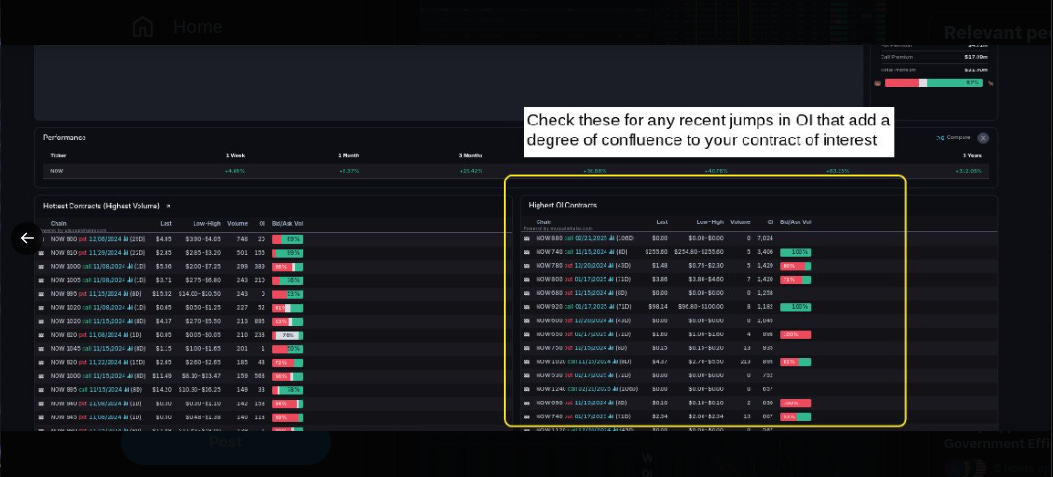Click the row icon before NOW 1005 call 11/08/2024
The height and width of the screenshot is (477, 1053).
point(41,280)
